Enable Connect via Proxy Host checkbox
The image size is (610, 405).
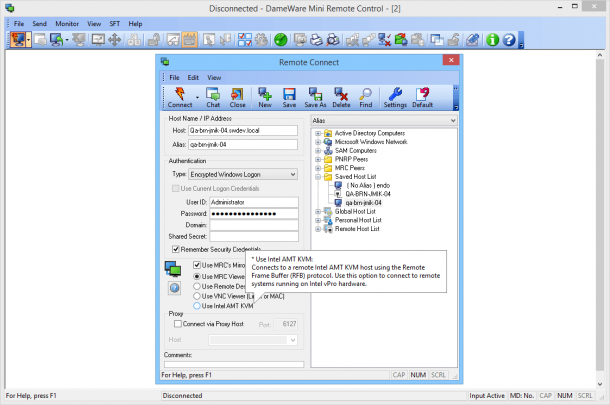178,324
